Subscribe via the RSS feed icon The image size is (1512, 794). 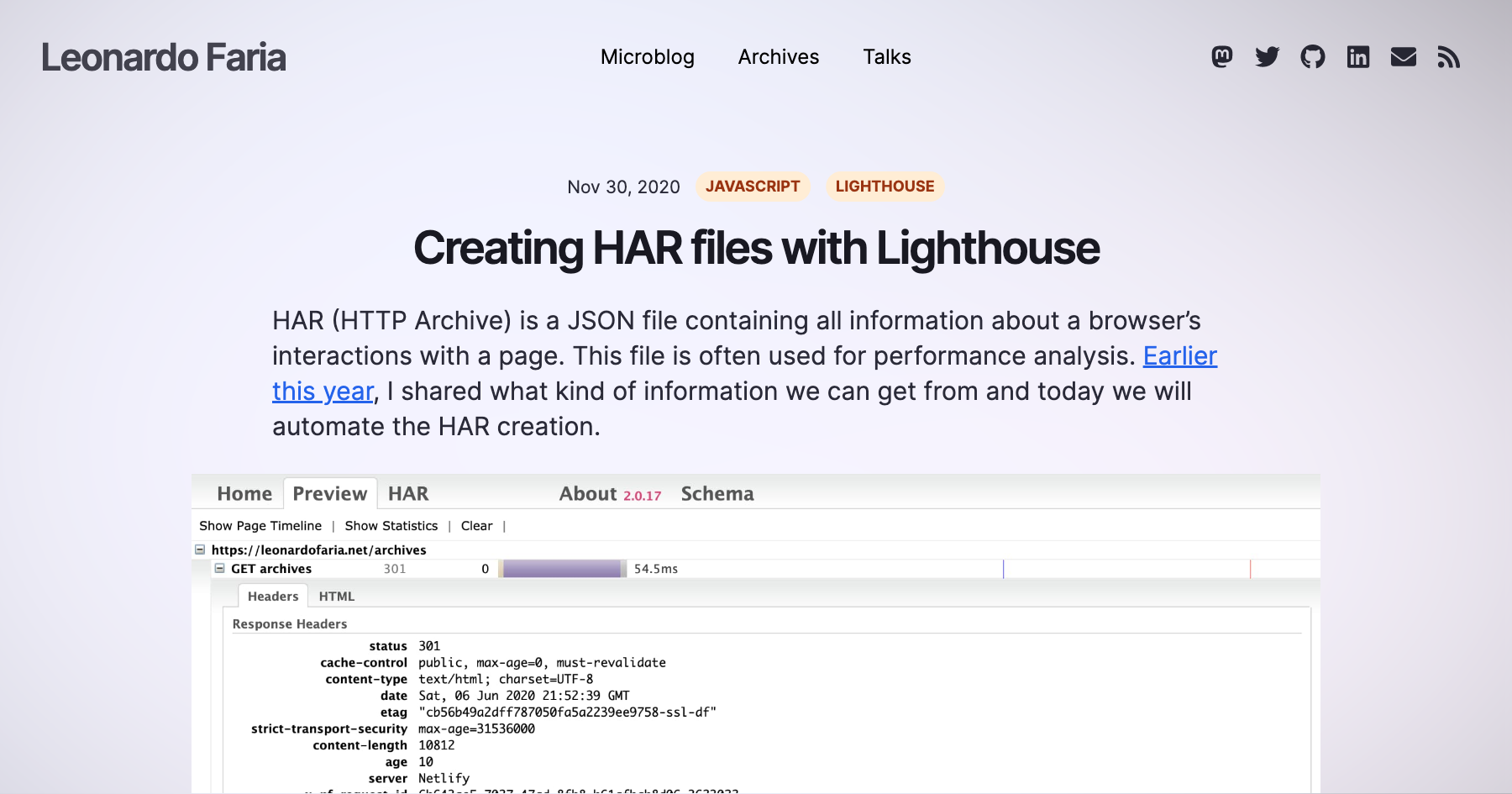pos(1449,57)
